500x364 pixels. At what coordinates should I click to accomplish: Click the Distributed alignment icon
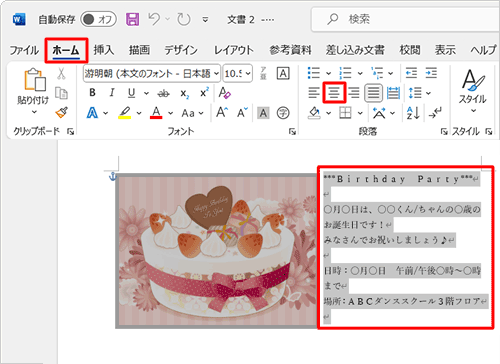click(393, 93)
